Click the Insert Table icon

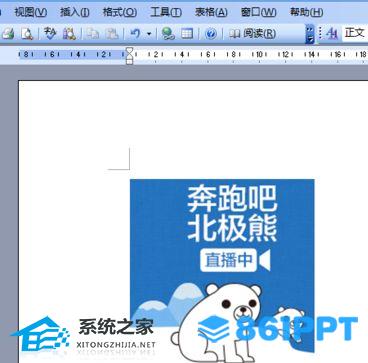tap(187, 34)
